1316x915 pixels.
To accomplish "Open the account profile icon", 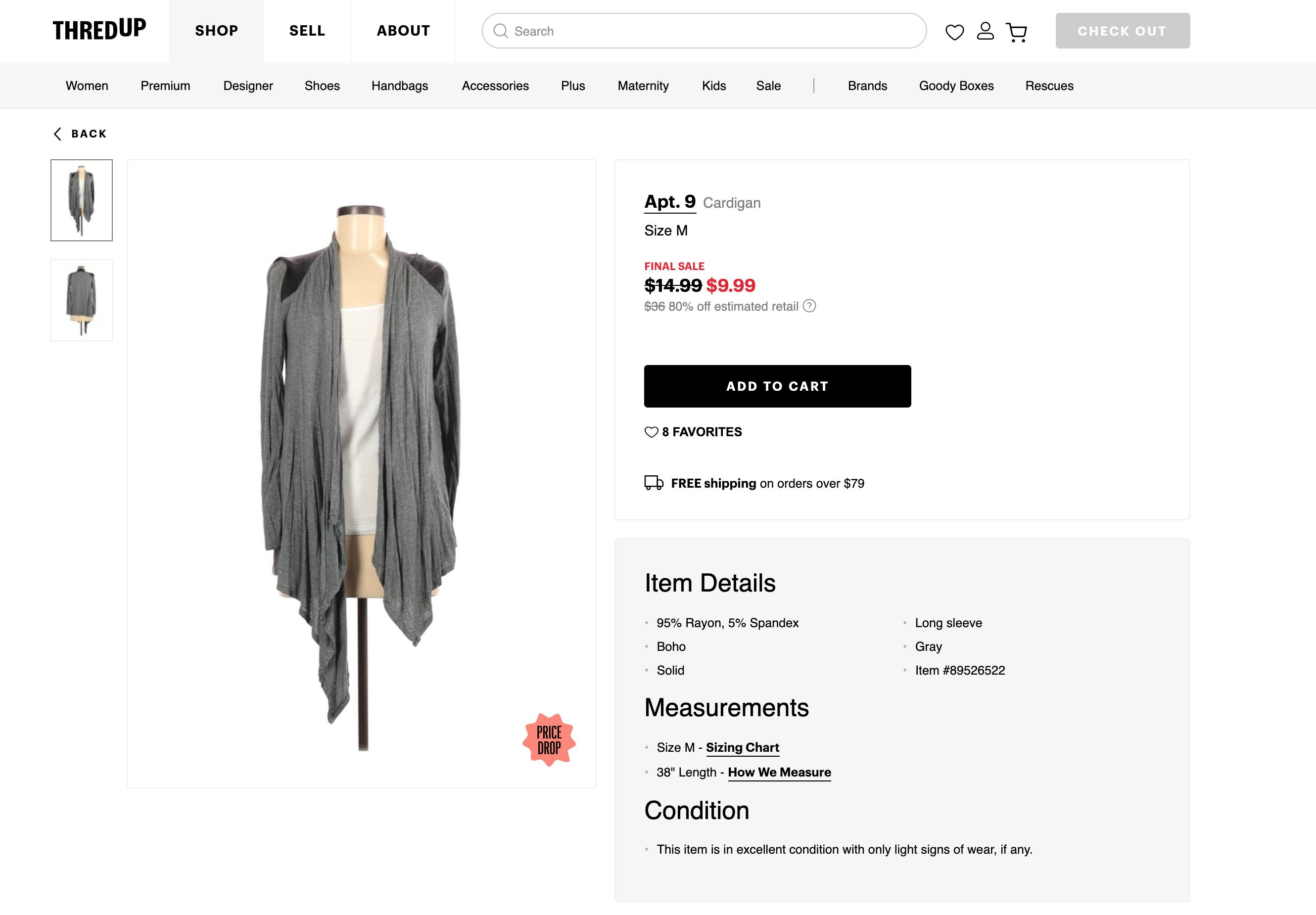I will (986, 31).
